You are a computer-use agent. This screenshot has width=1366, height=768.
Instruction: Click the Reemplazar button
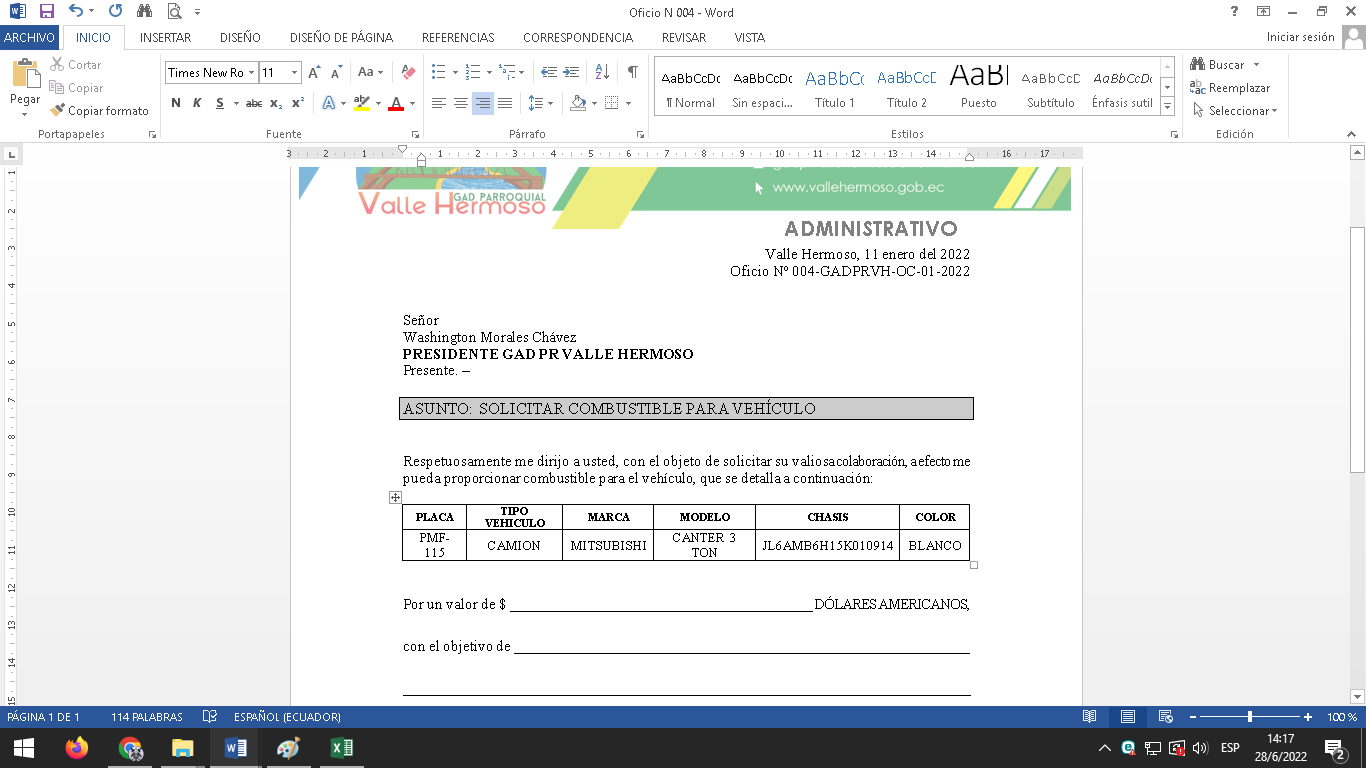[1230, 88]
